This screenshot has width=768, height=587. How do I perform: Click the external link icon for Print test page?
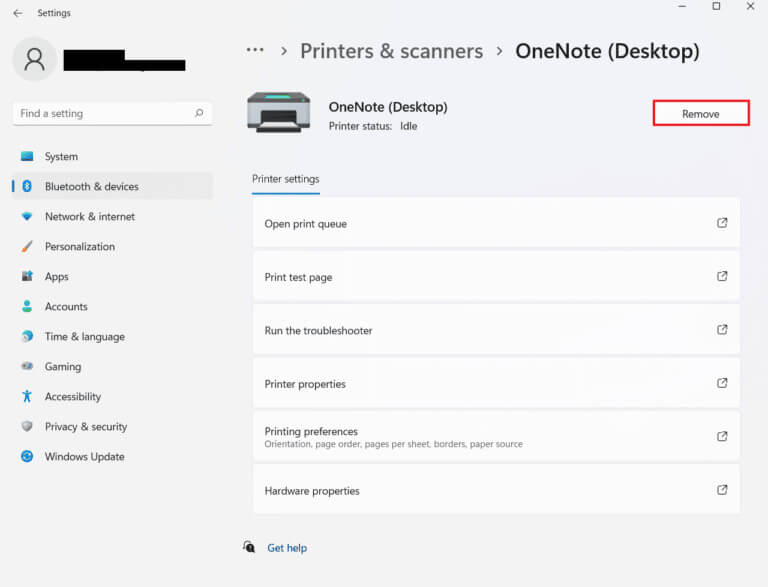point(722,276)
